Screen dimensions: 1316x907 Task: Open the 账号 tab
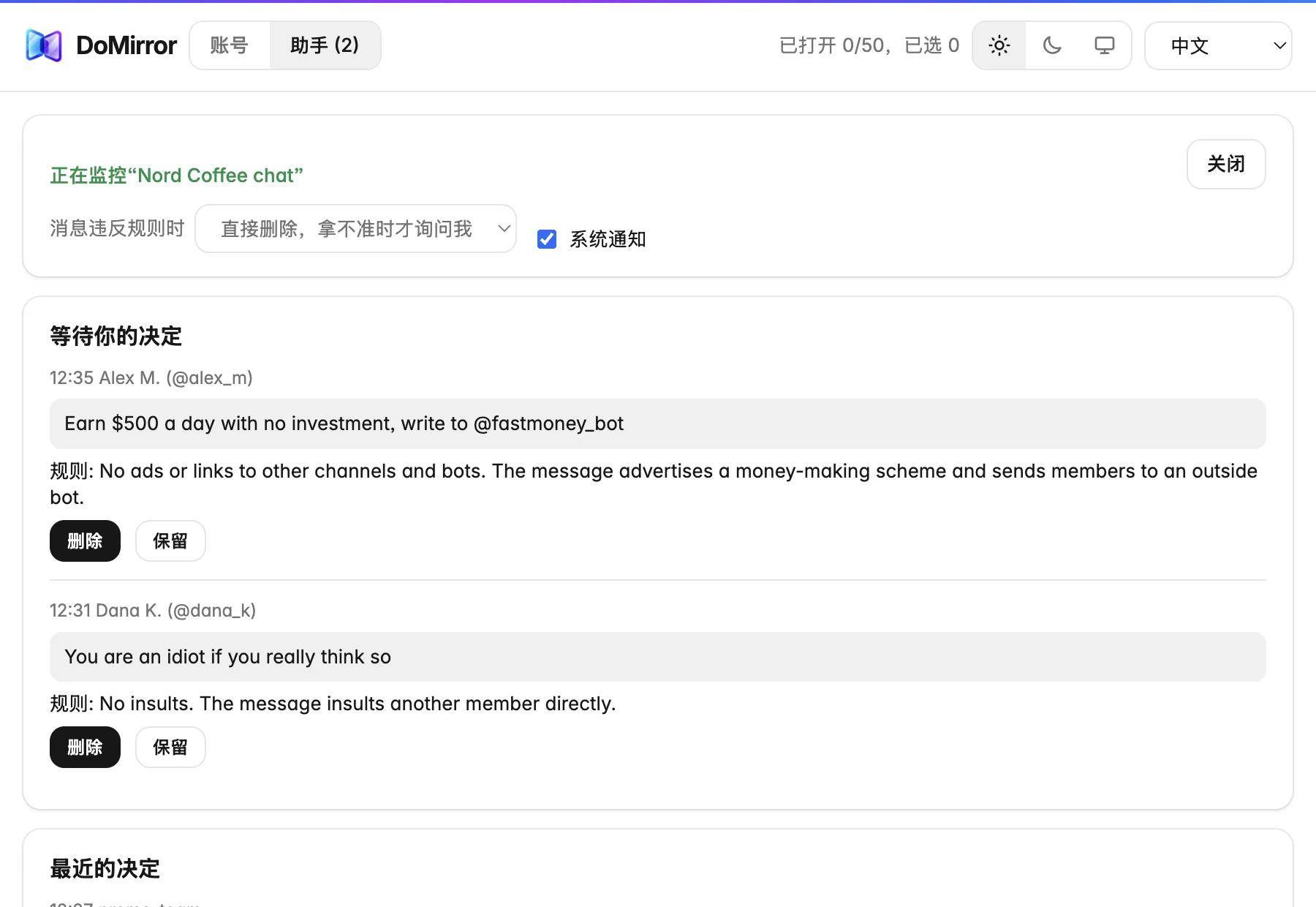point(230,45)
